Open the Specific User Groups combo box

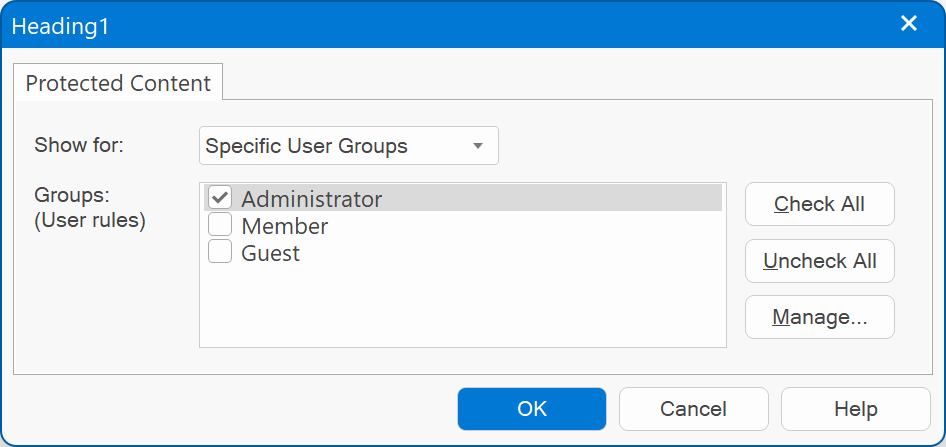pos(349,145)
